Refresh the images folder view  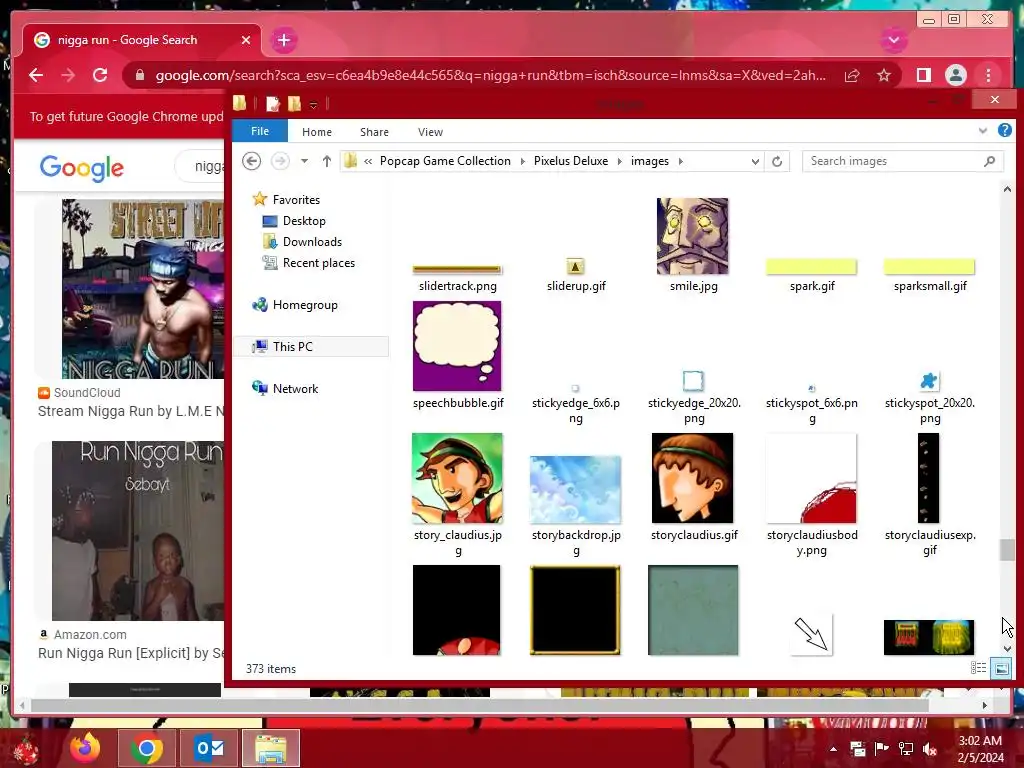[776, 161]
